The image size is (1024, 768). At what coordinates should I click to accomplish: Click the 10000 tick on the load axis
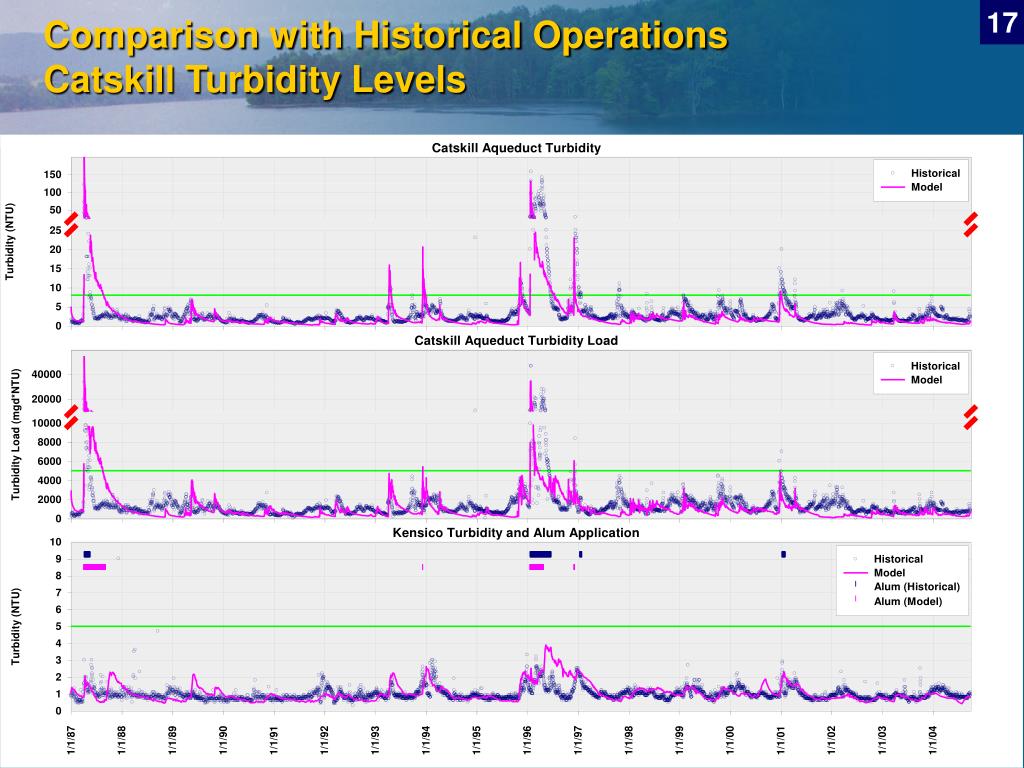click(46, 423)
